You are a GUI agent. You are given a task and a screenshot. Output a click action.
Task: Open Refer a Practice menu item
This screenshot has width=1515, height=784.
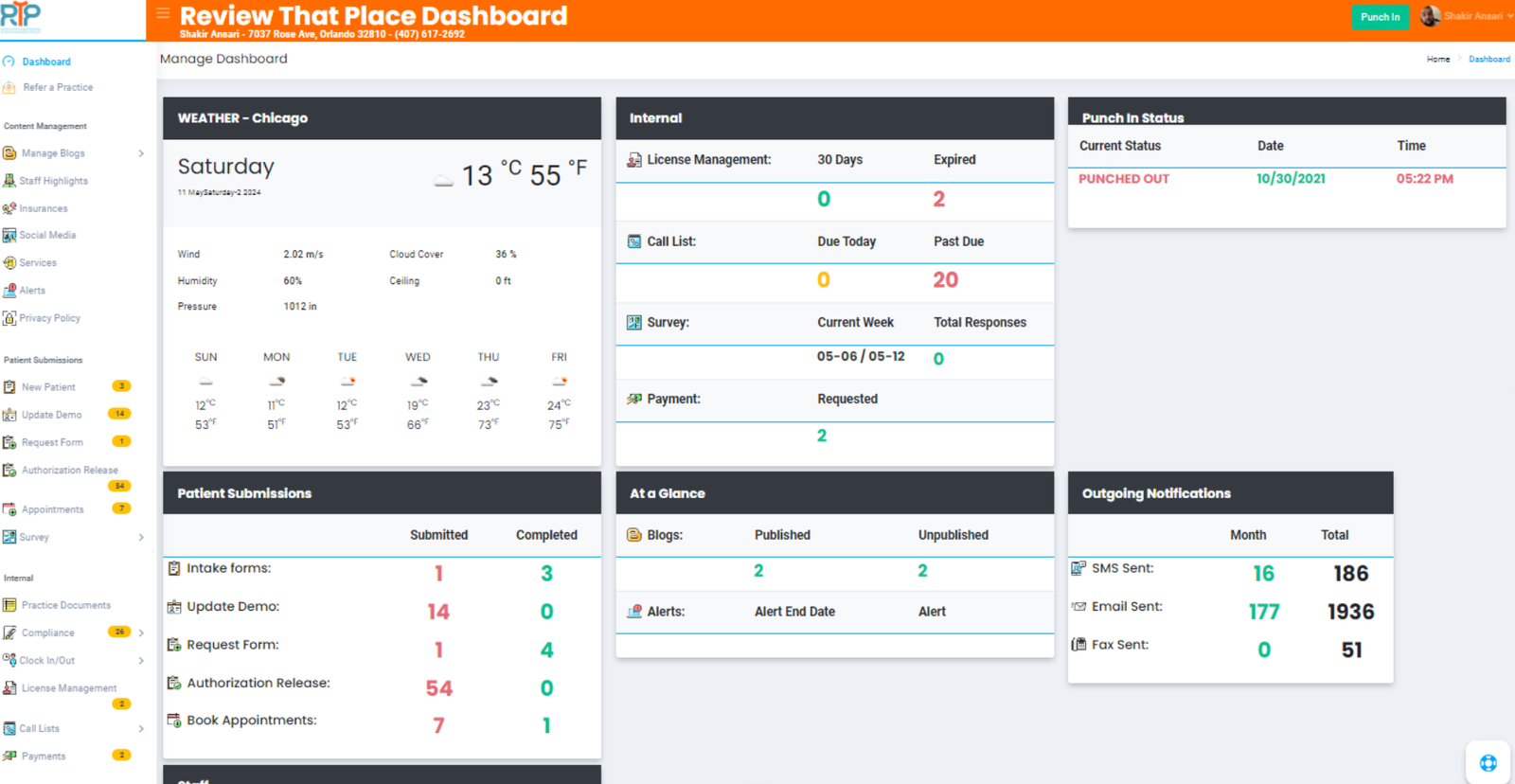[58, 87]
